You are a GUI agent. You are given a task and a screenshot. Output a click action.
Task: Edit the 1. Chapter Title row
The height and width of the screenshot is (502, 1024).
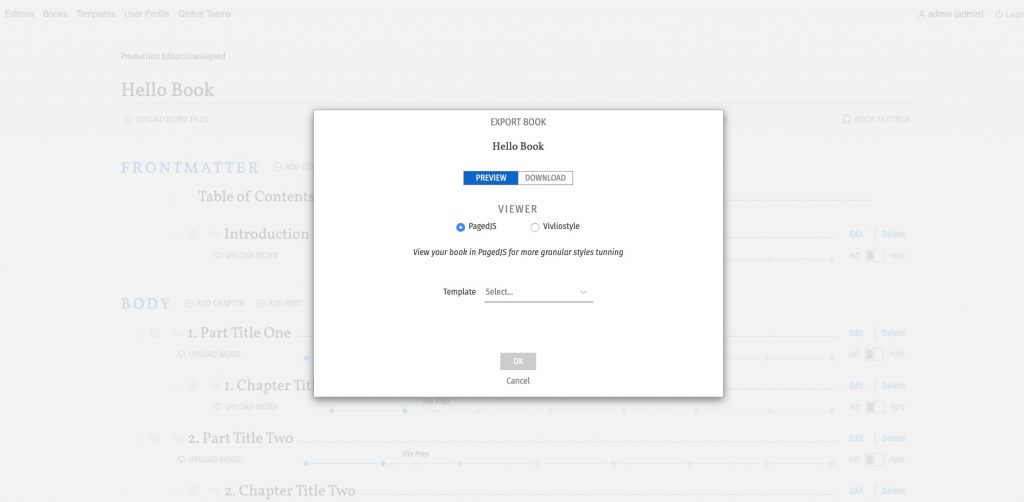coord(856,386)
